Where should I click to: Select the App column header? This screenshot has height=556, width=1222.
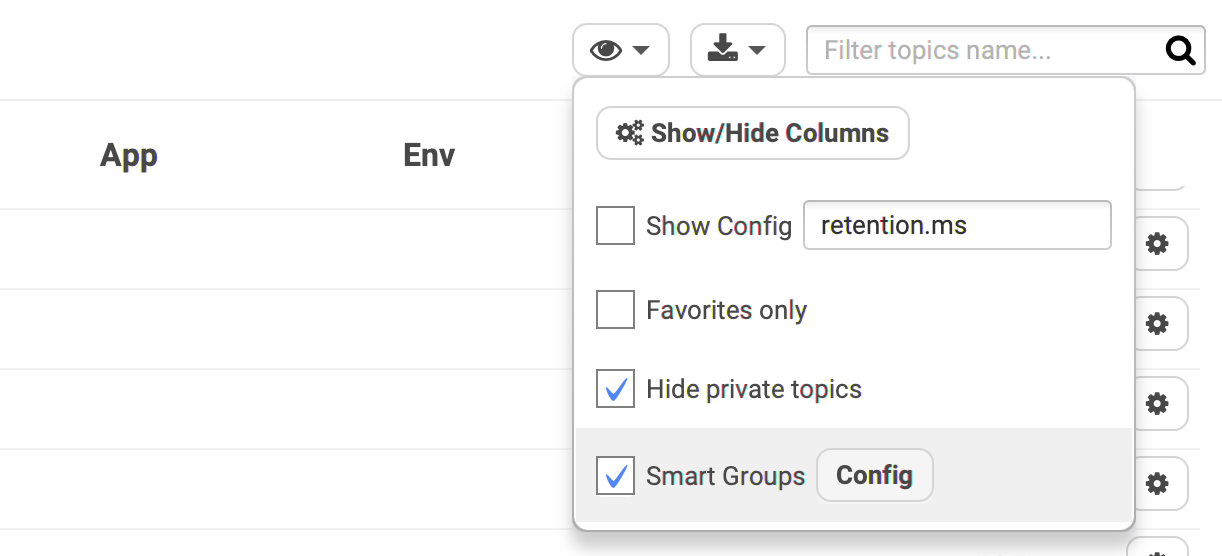[x=129, y=156]
